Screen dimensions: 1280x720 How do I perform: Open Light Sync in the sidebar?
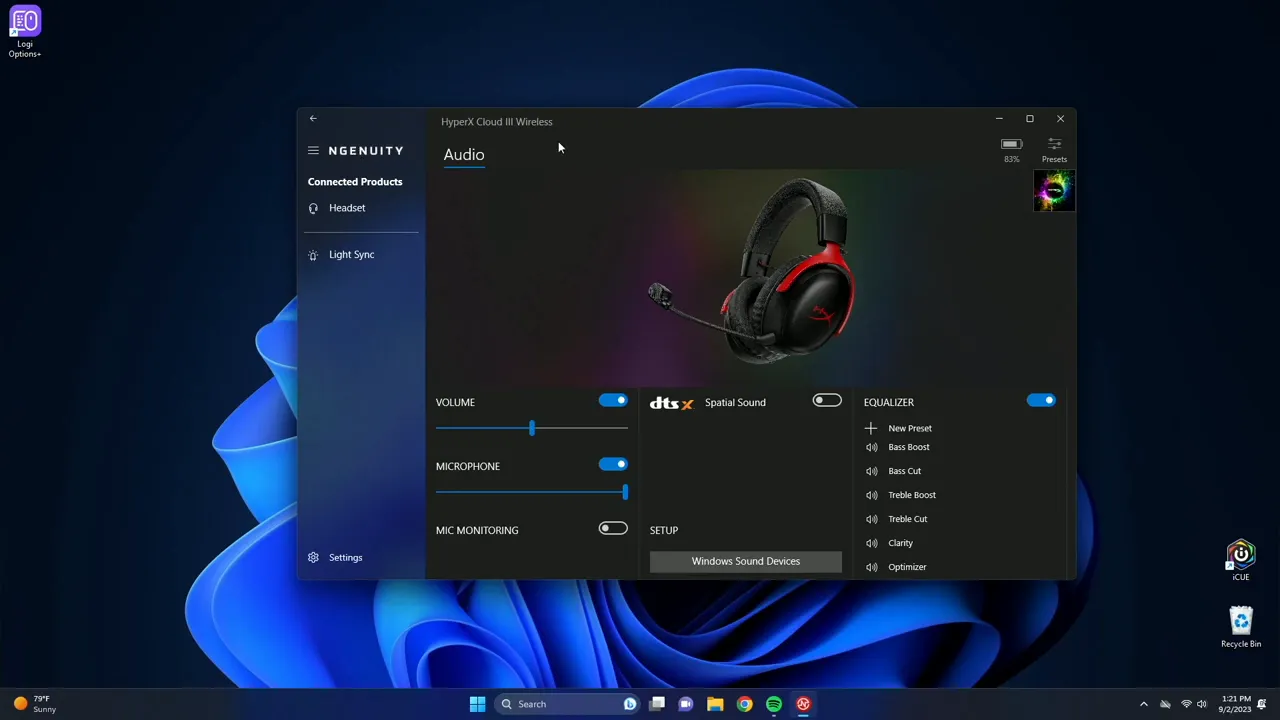[351, 254]
